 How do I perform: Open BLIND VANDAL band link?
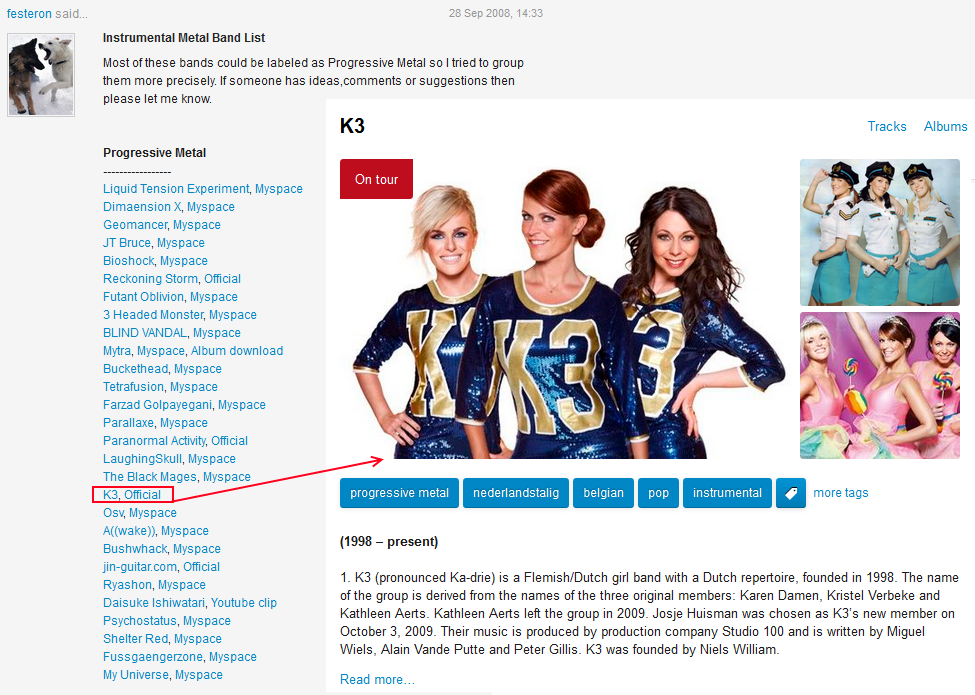pyautogui.click(x=145, y=333)
